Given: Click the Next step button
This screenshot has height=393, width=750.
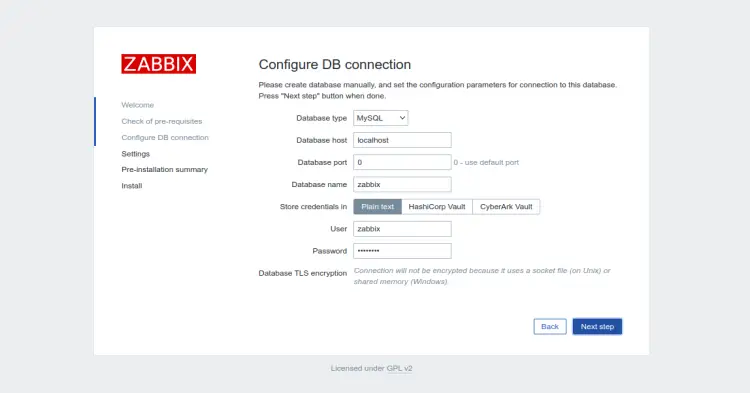Looking at the screenshot, I should click(x=597, y=327).
